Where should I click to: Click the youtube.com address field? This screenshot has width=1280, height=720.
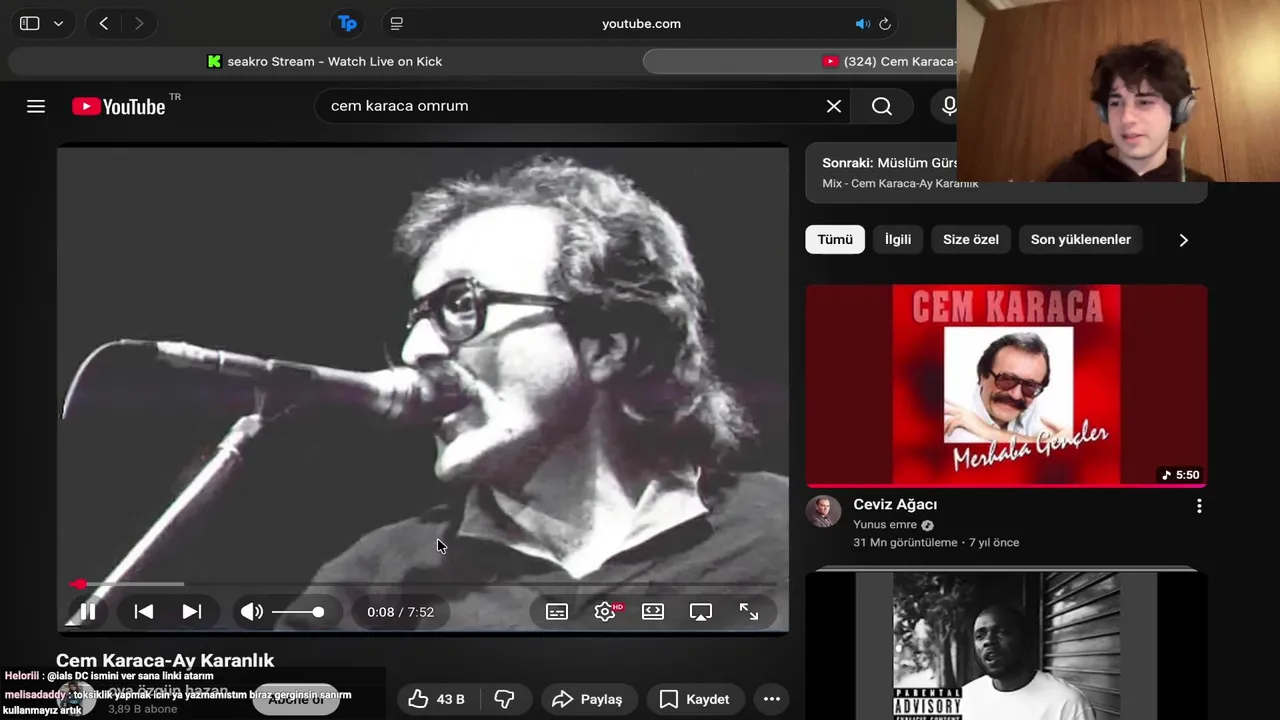click(641, 24)
